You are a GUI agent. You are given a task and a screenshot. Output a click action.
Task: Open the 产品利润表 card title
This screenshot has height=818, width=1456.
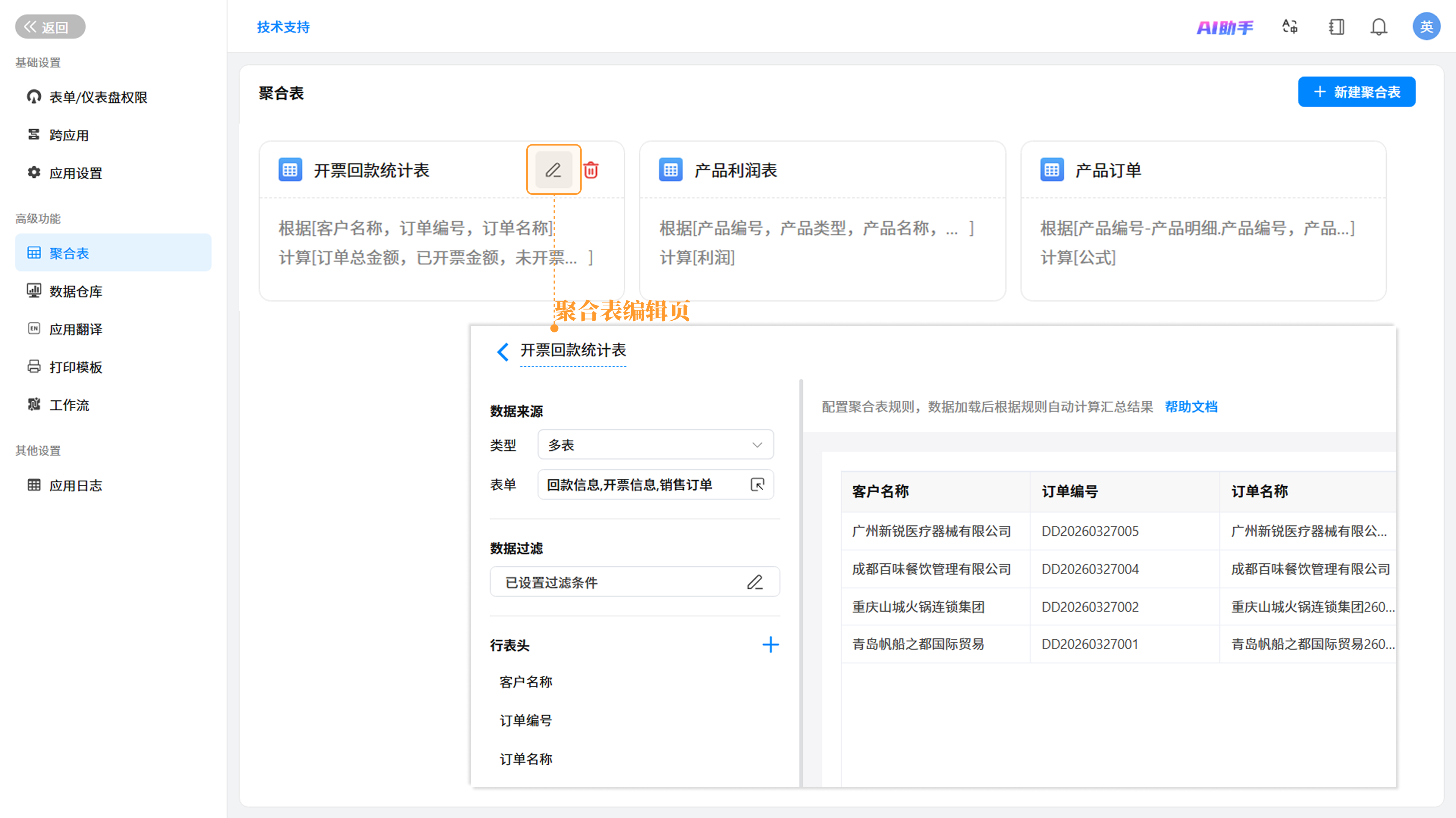click(735, 170)
